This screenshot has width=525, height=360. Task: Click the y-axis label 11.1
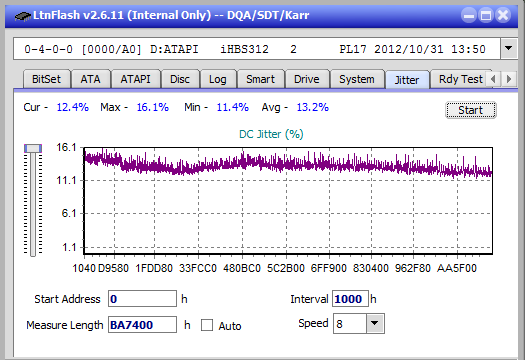(66, 181)
